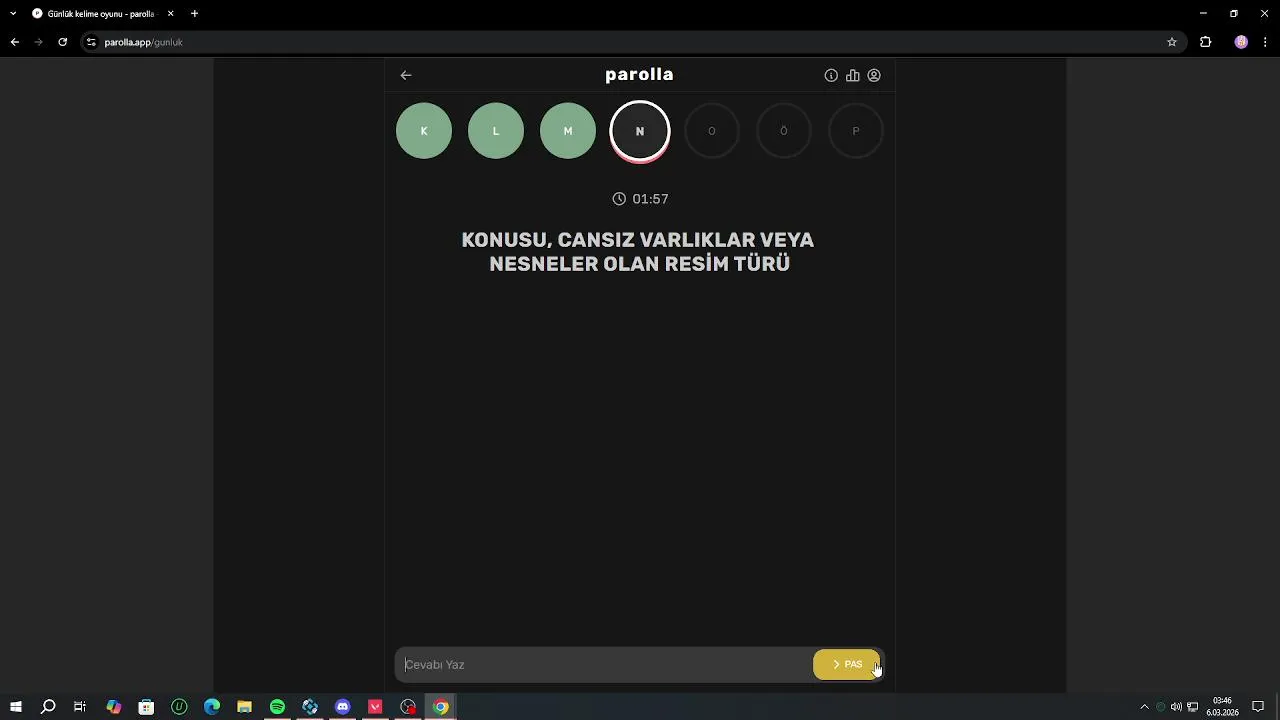Select the green letter M circle
The height and width of the screenshot is (720, 1280).
click(568, 131)
